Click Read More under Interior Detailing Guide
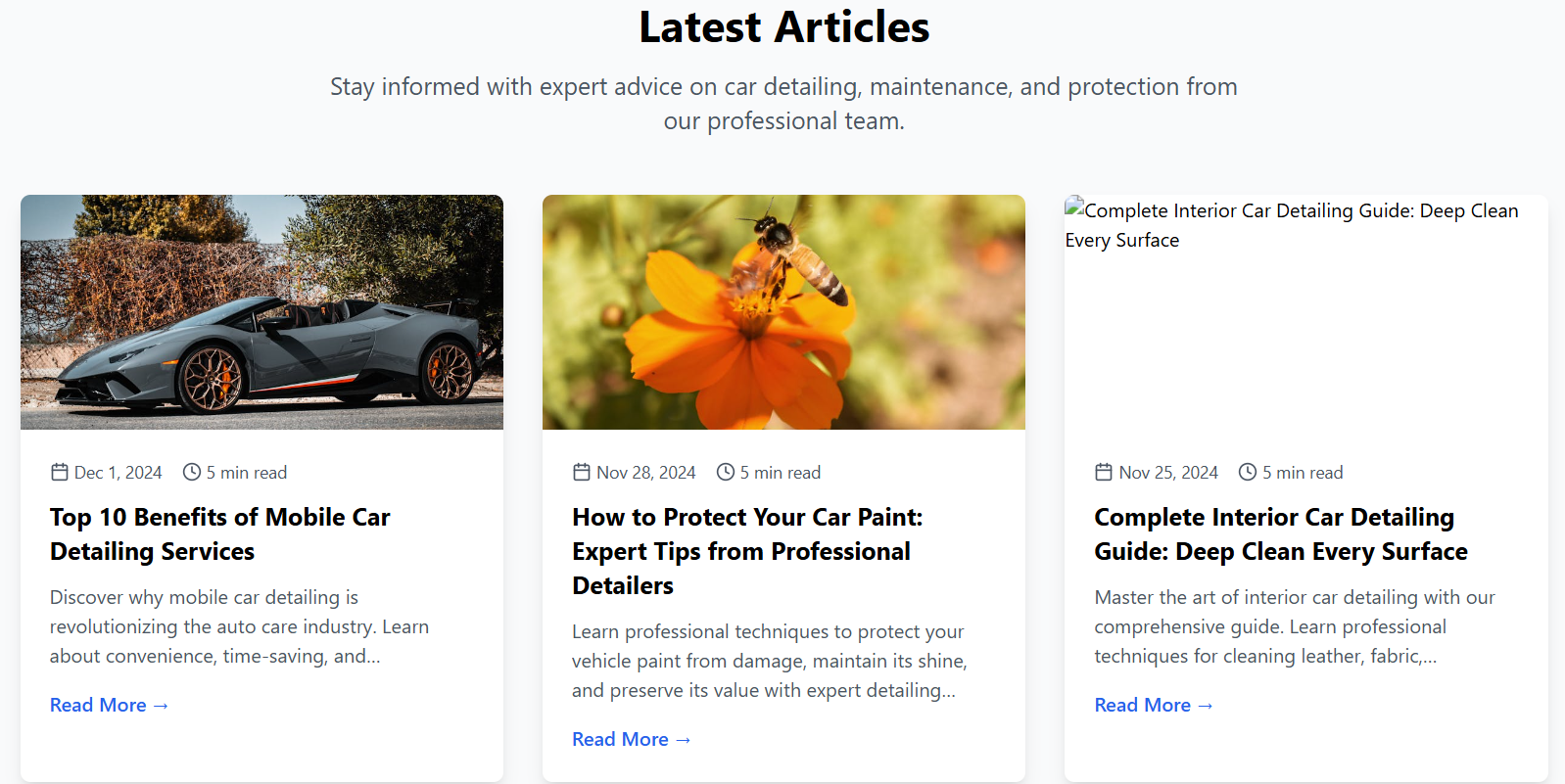1565x784 pixels. point(1153,705)
